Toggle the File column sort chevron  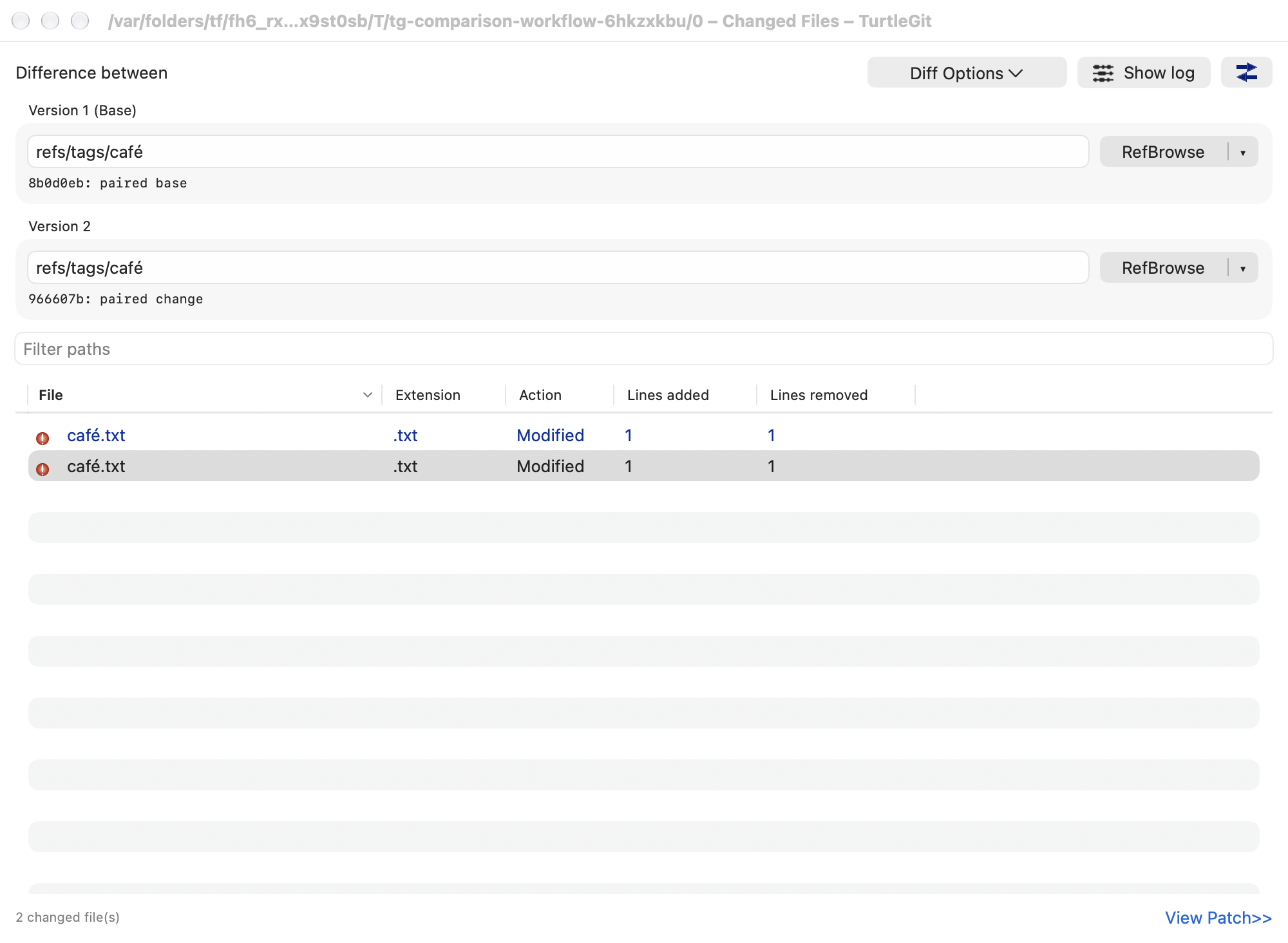pyautogui.click(x=368, y=395)
